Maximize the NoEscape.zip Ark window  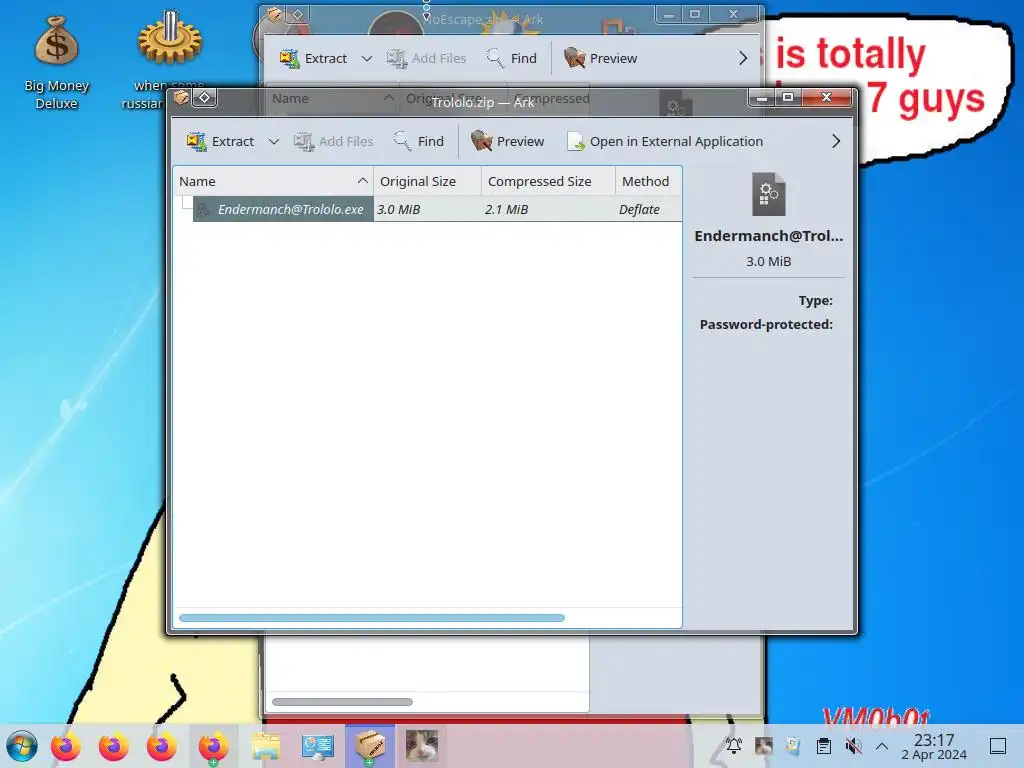[x=696, y=14]
